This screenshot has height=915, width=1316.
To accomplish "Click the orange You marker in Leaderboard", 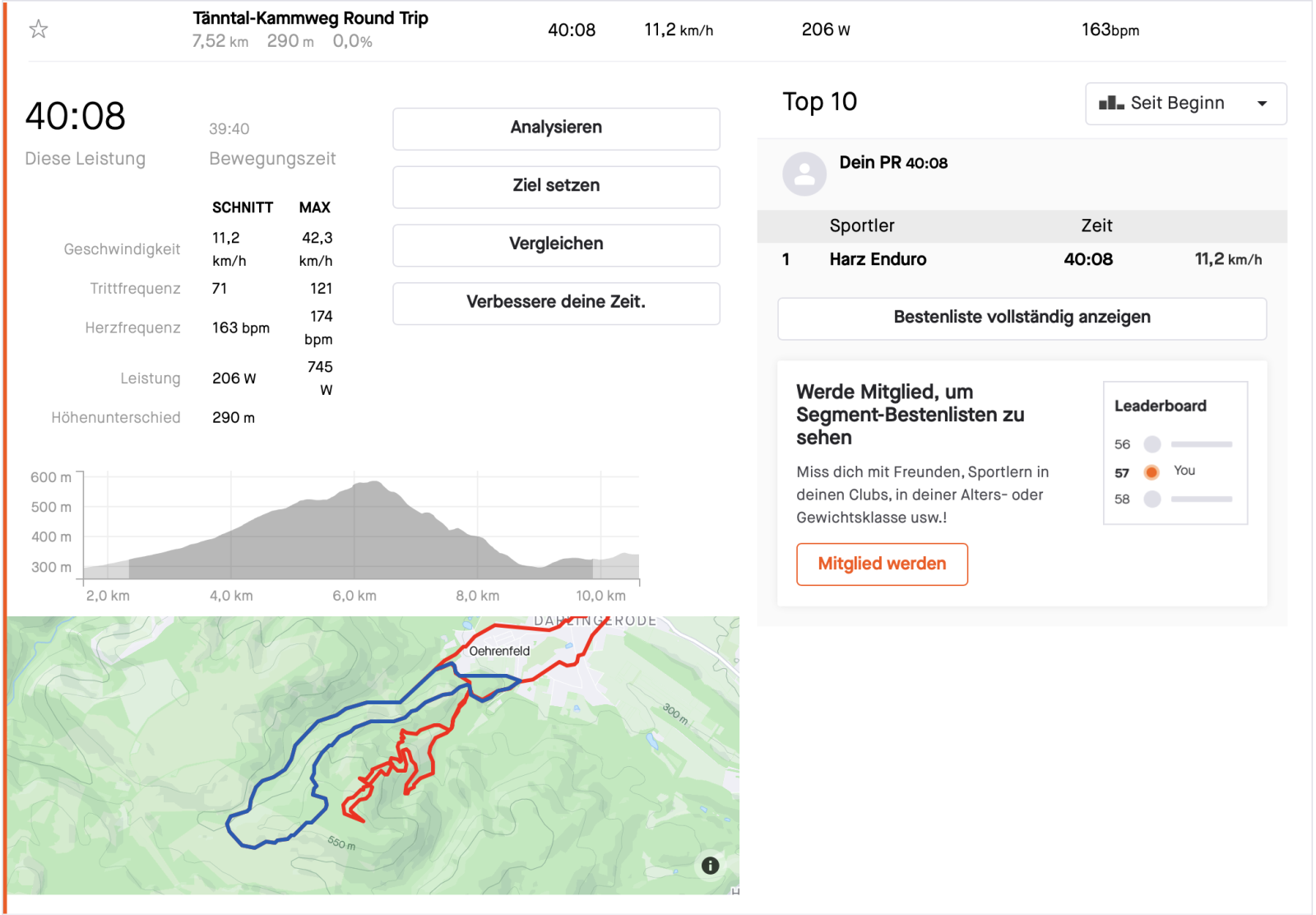I will (x=1151, y=472).
